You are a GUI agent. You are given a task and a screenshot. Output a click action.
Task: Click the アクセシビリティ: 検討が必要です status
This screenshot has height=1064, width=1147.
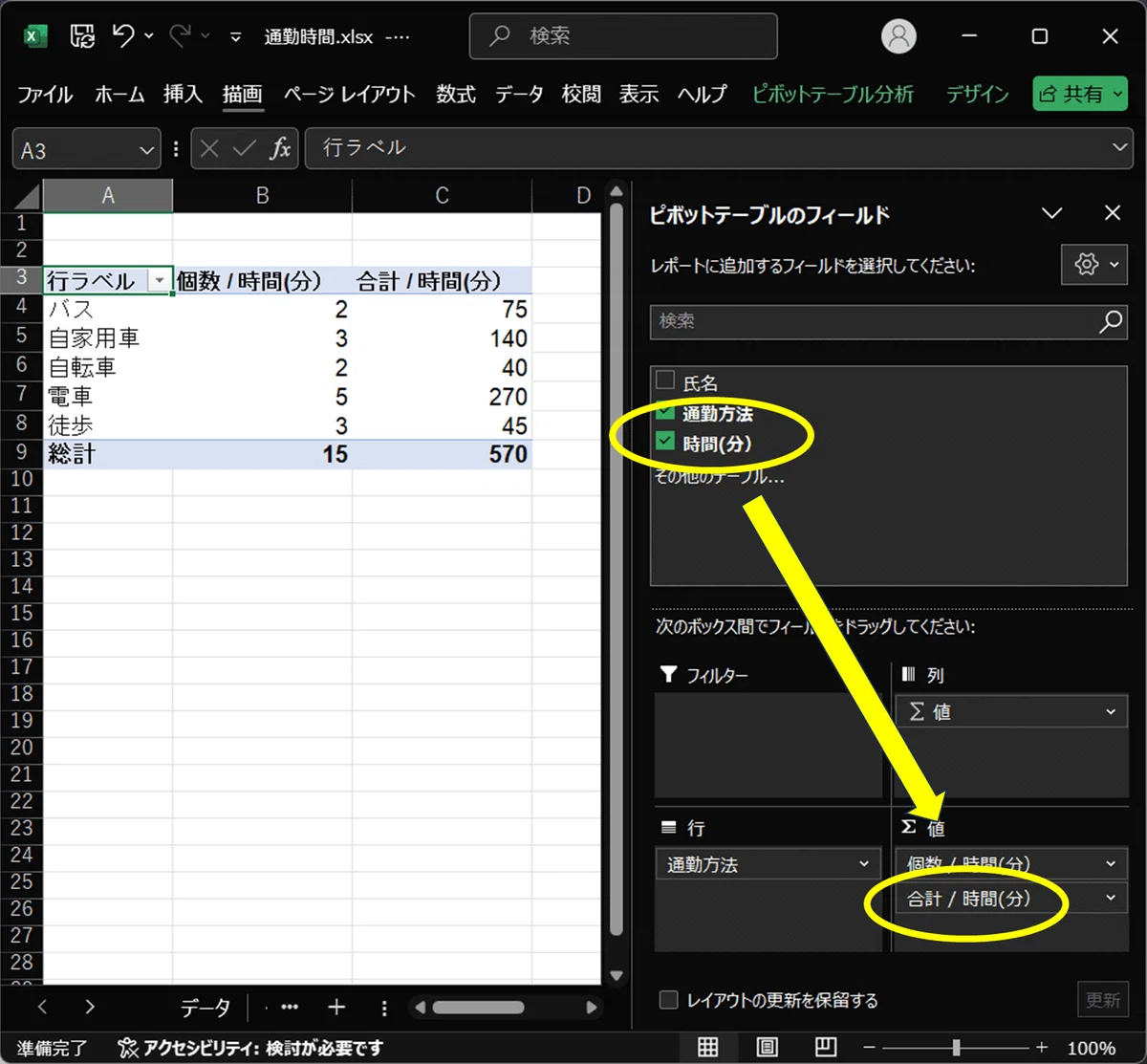250,1048
